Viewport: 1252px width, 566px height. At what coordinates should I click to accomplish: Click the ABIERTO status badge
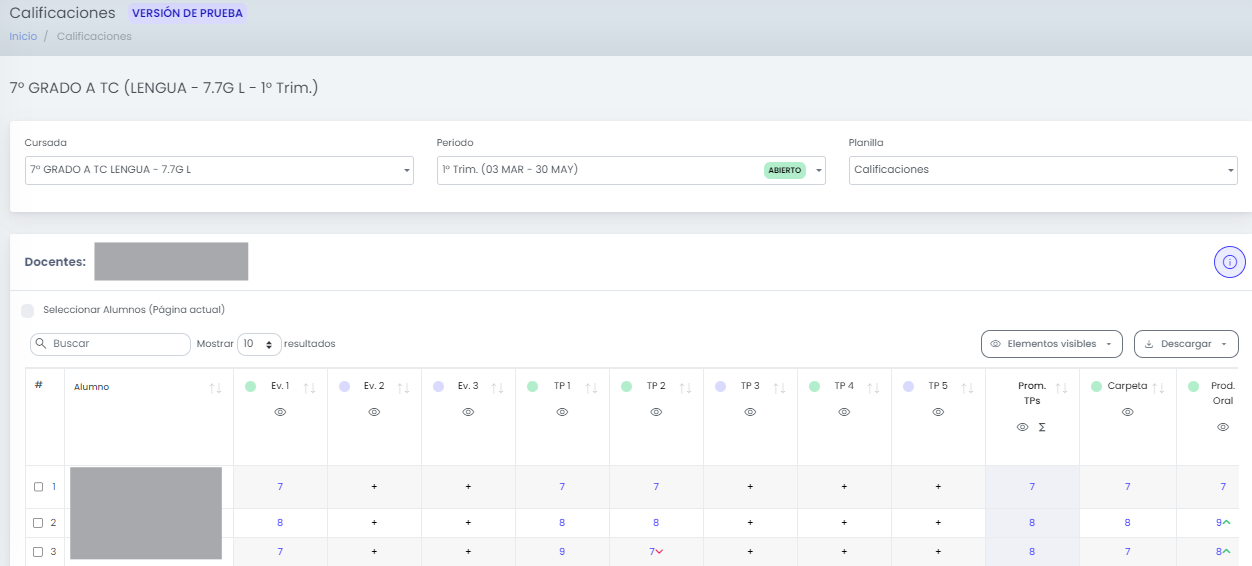click(785, 171)
